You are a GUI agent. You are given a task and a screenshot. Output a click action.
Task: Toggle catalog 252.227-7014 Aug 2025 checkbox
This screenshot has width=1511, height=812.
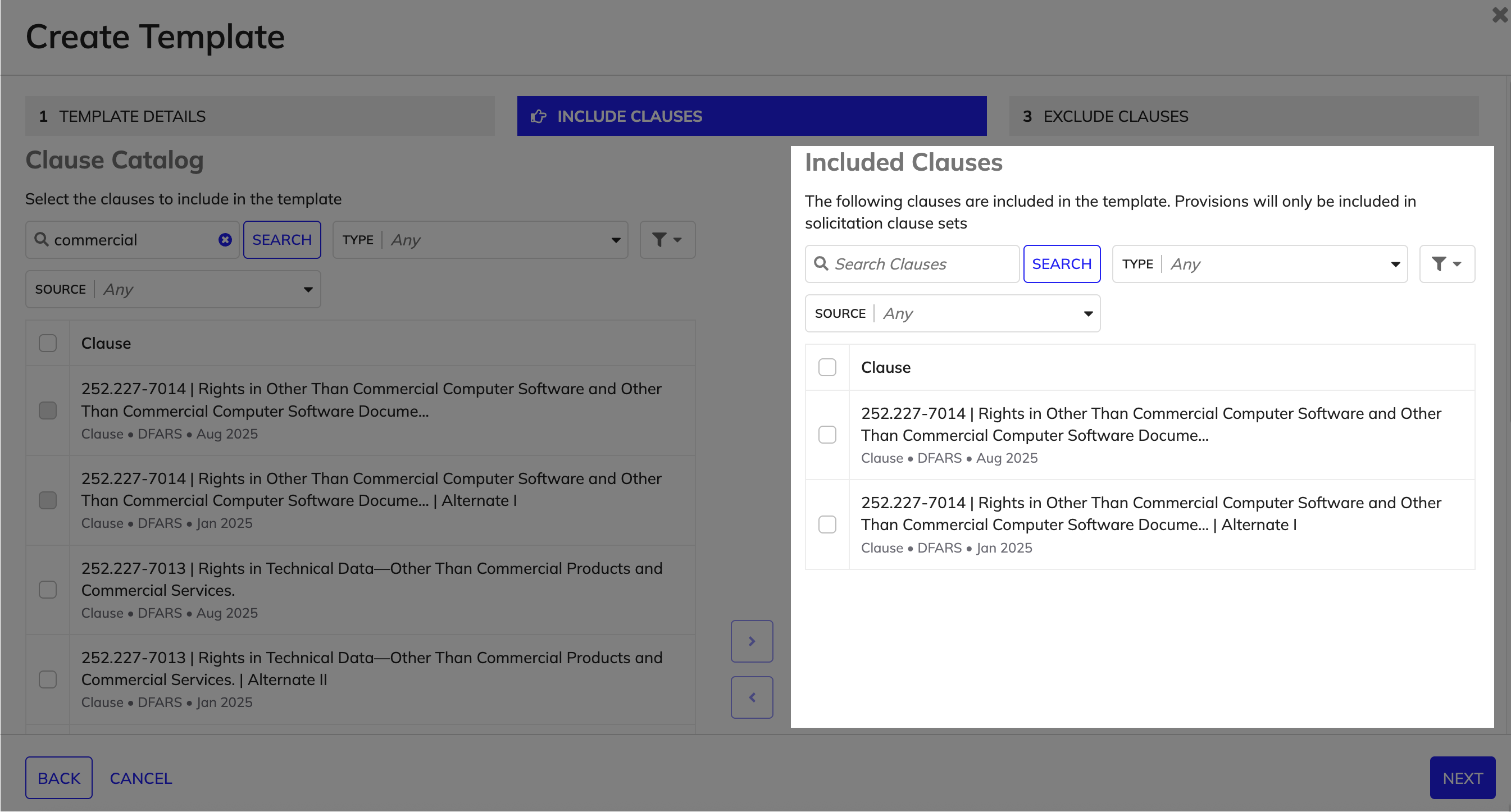pyautogui.click(x=48, y=410)
